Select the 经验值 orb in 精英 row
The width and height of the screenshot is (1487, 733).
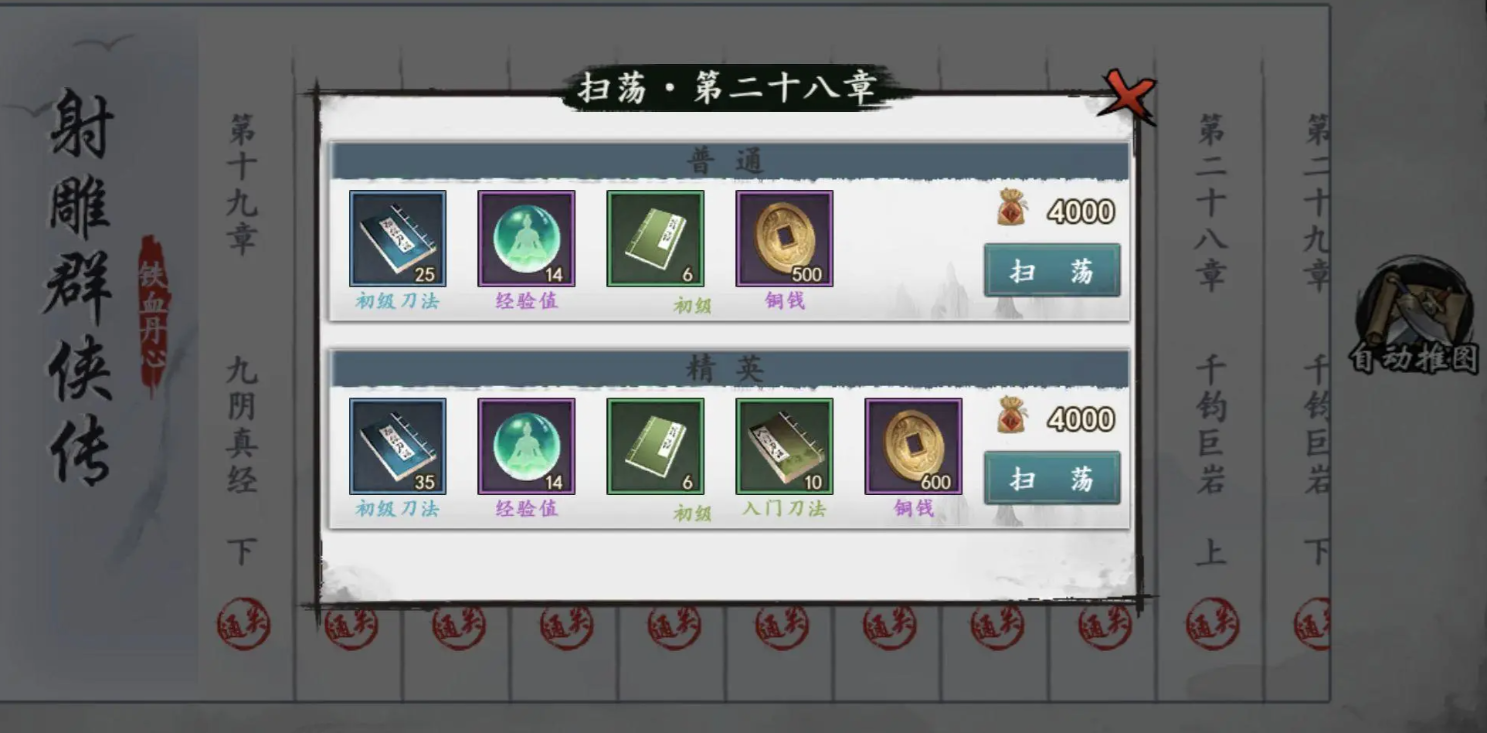click(526, 446)
